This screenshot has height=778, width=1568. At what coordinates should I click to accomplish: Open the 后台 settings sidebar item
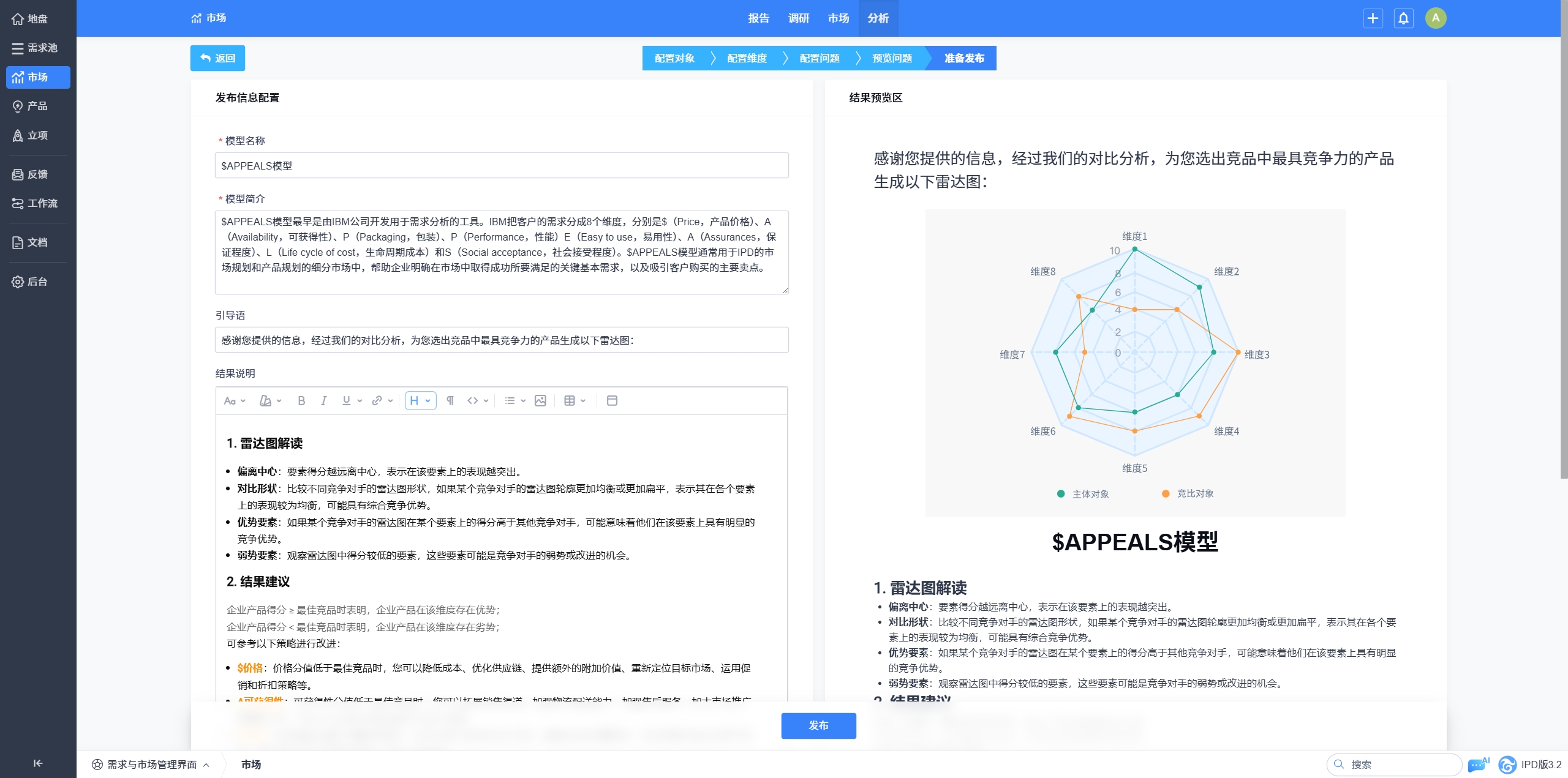(x=37, y=282)
